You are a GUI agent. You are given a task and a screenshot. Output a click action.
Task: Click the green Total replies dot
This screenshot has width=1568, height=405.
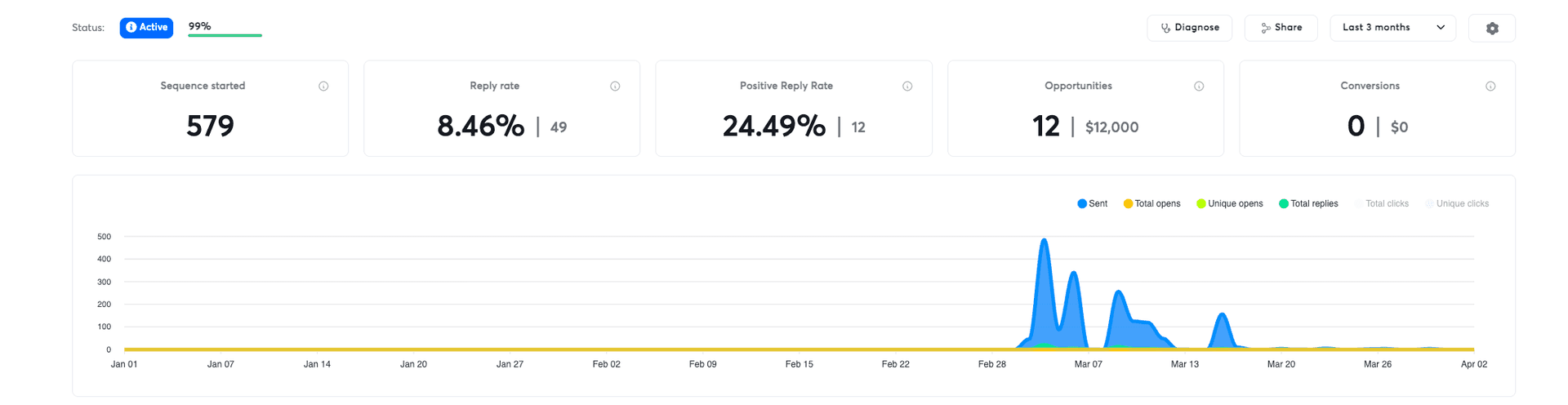tap(1284, 203)
